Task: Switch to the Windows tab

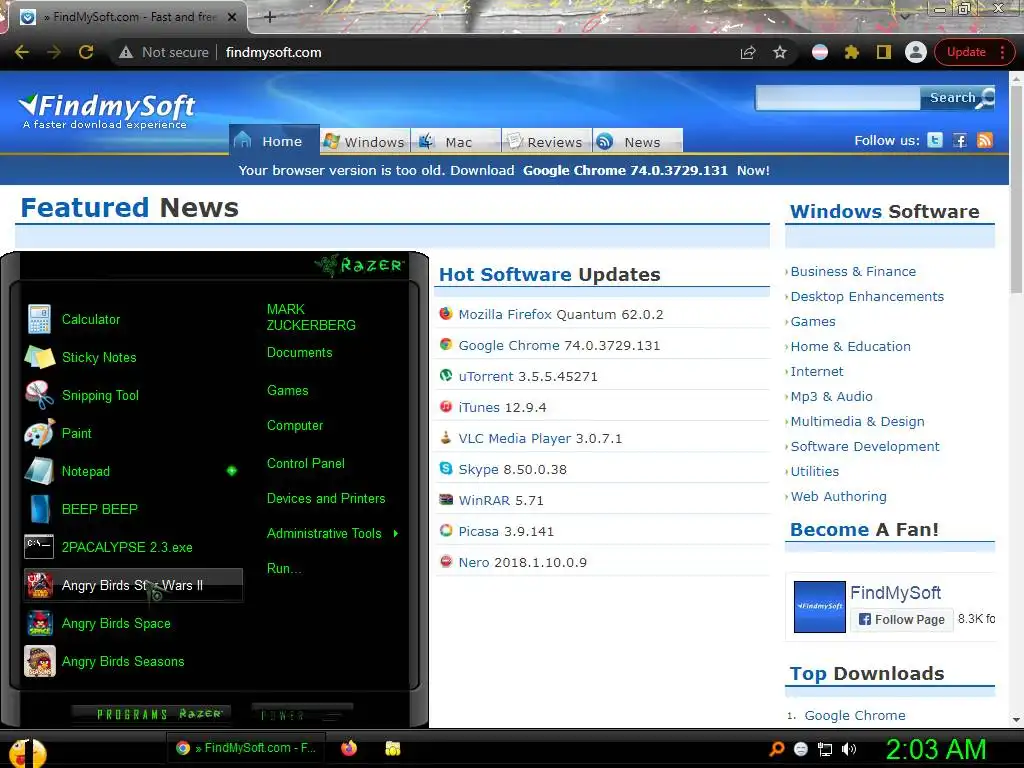Action: pos(365,141)
